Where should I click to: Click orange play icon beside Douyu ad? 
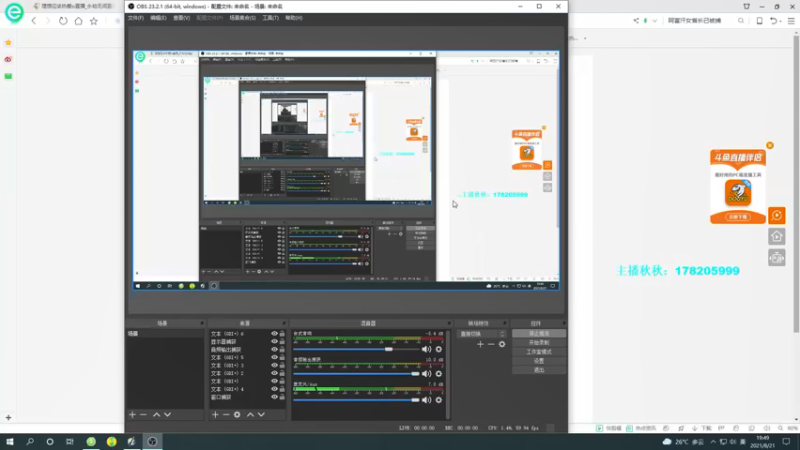[777, 215]
